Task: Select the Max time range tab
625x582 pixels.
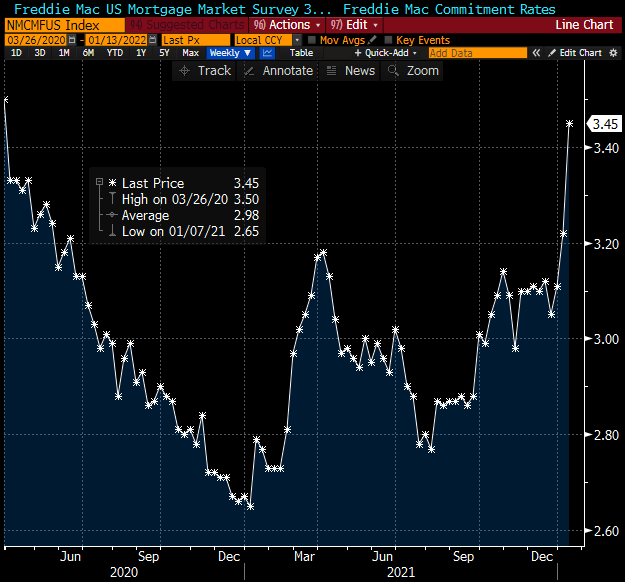Action: point(191,53)
